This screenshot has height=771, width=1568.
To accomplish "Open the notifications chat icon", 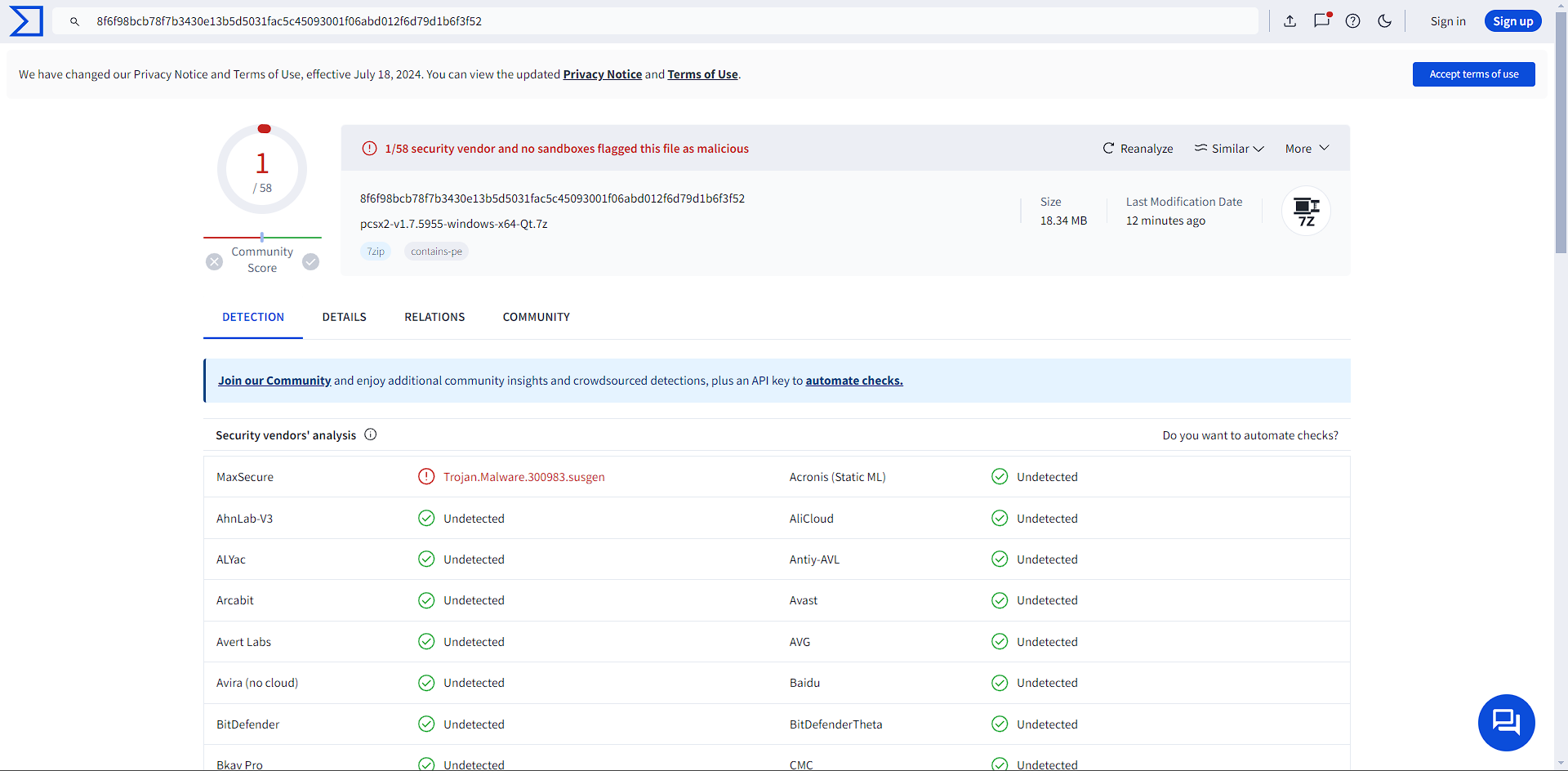I will (1321, 21).
